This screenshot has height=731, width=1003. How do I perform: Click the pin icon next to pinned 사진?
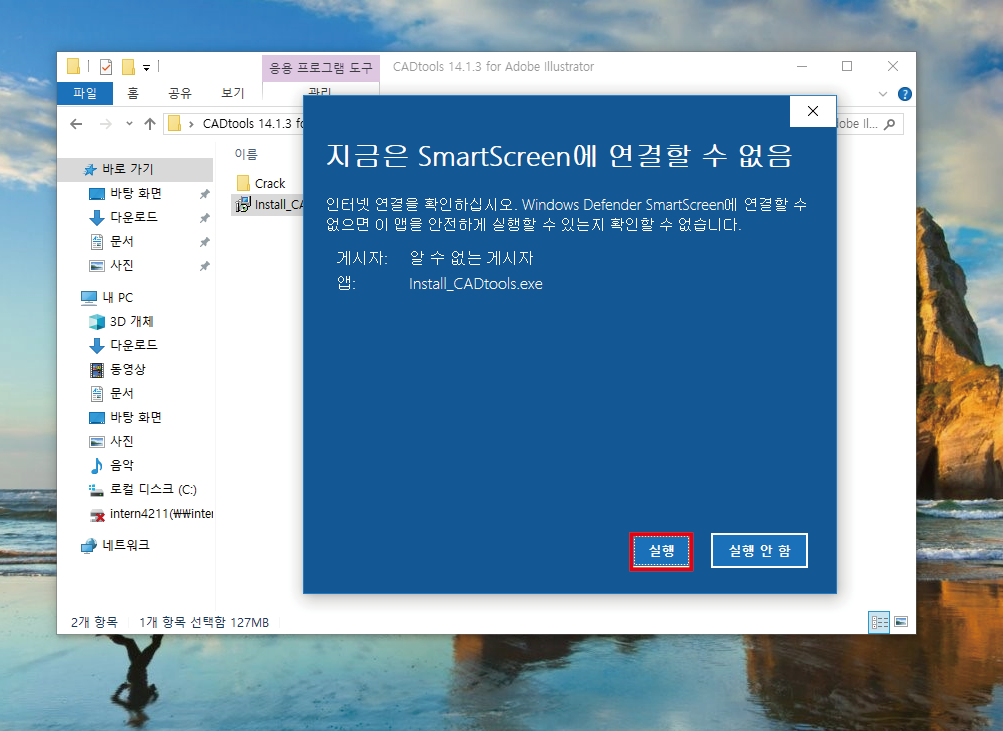(205, 266)
